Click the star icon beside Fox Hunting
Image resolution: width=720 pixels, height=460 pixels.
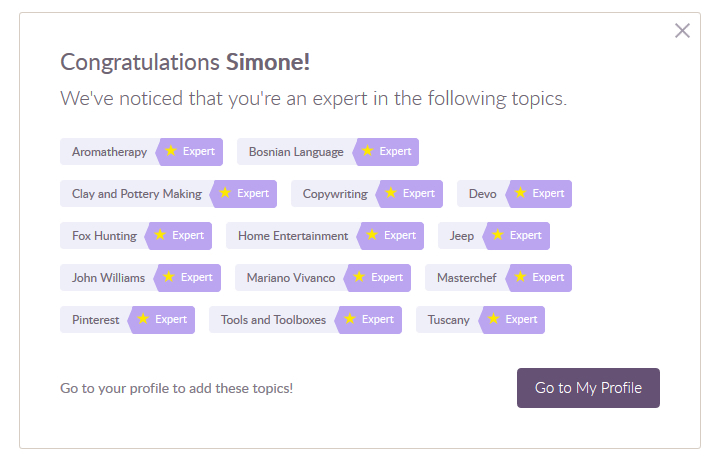160,236
